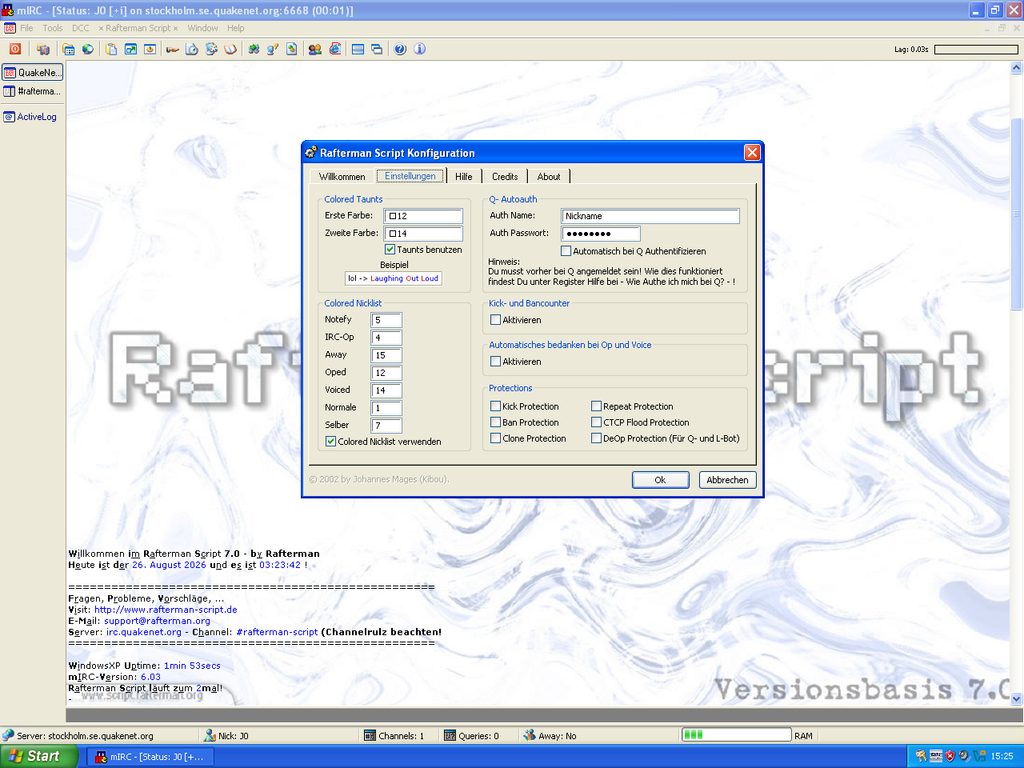Click the Ok button

pos(660,479)
